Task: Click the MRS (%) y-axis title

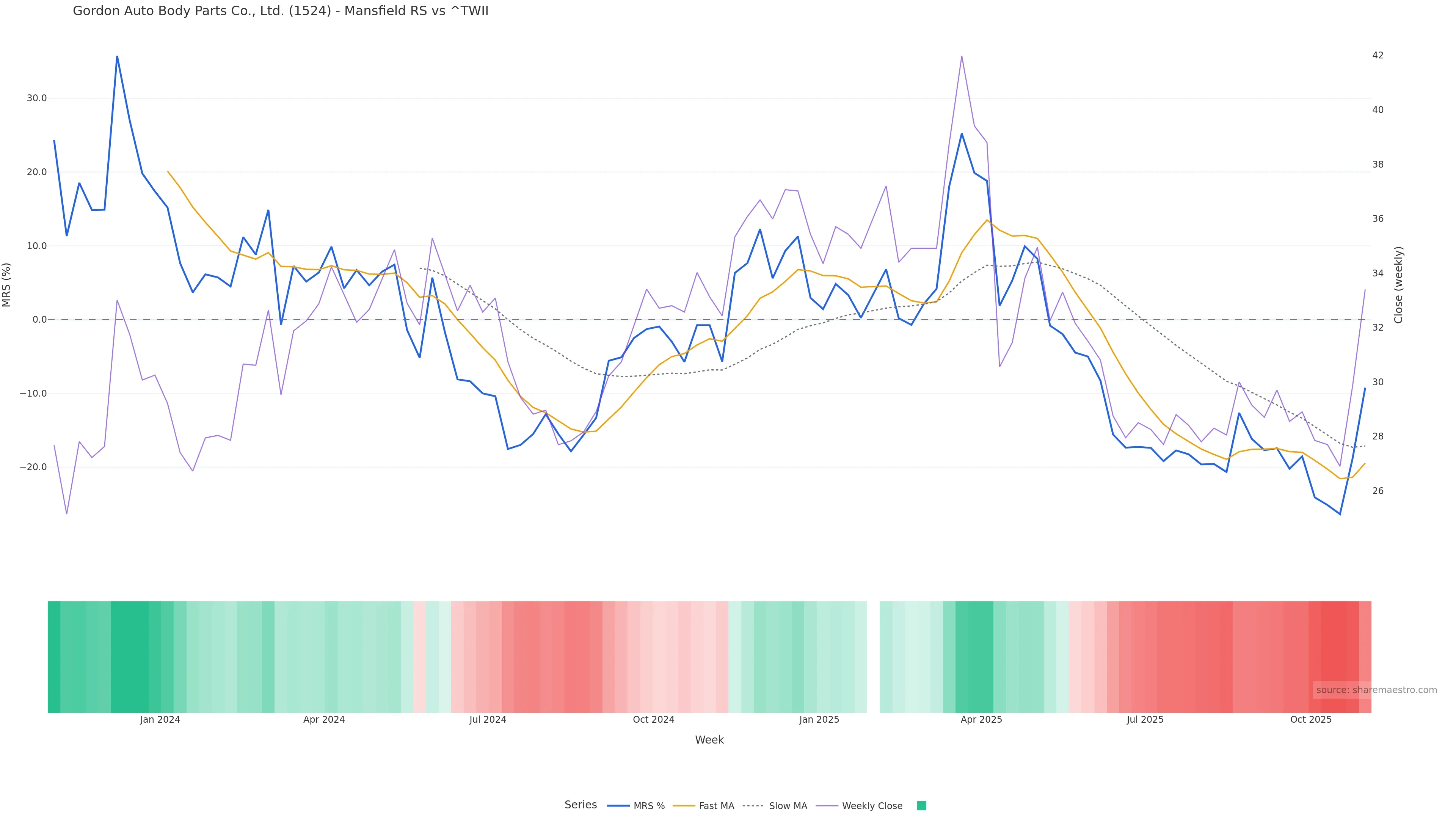Action: pyautogui.click(x=7, y=284)
